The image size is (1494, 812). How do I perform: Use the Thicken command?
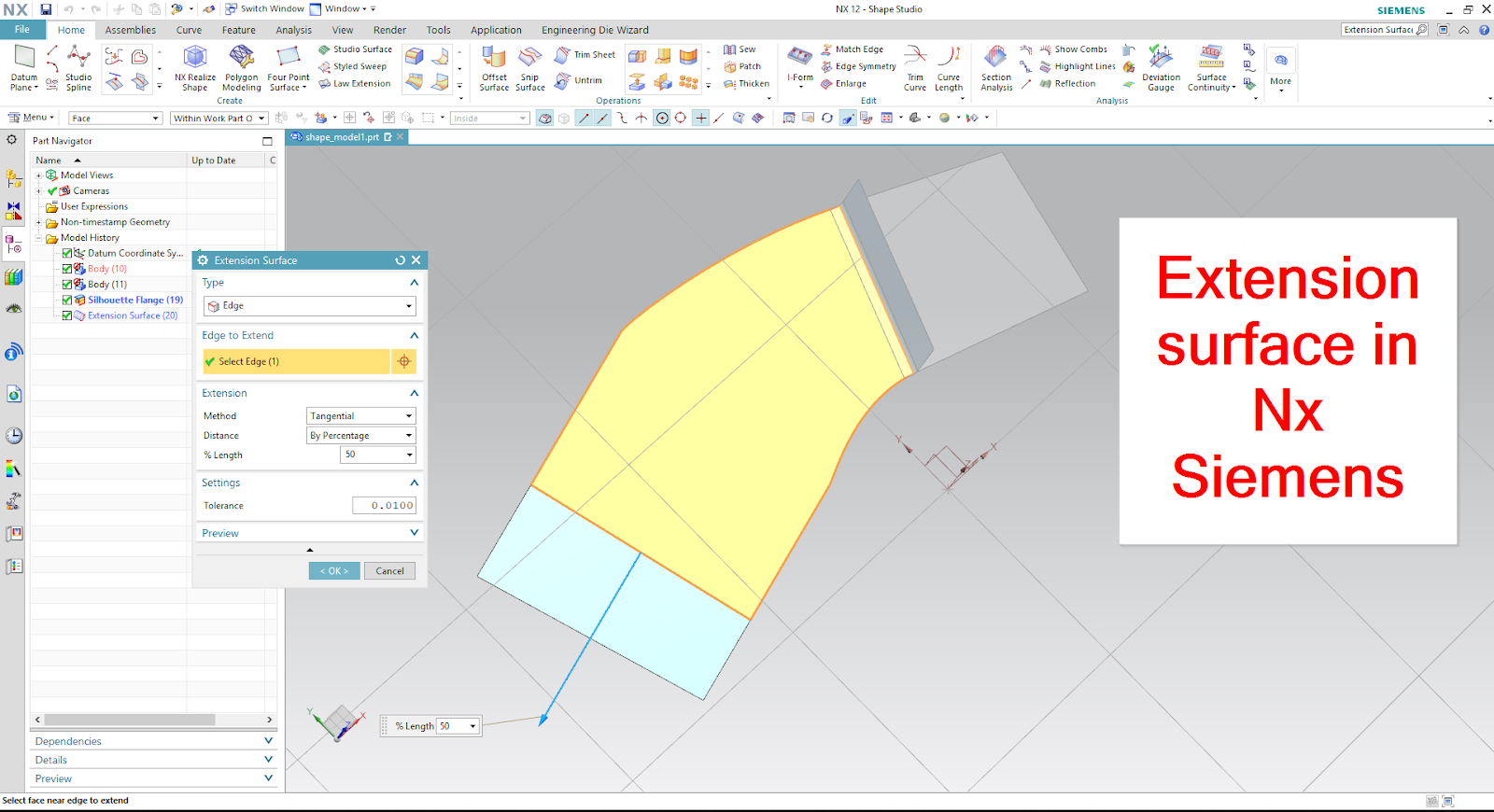pos(746,83)
